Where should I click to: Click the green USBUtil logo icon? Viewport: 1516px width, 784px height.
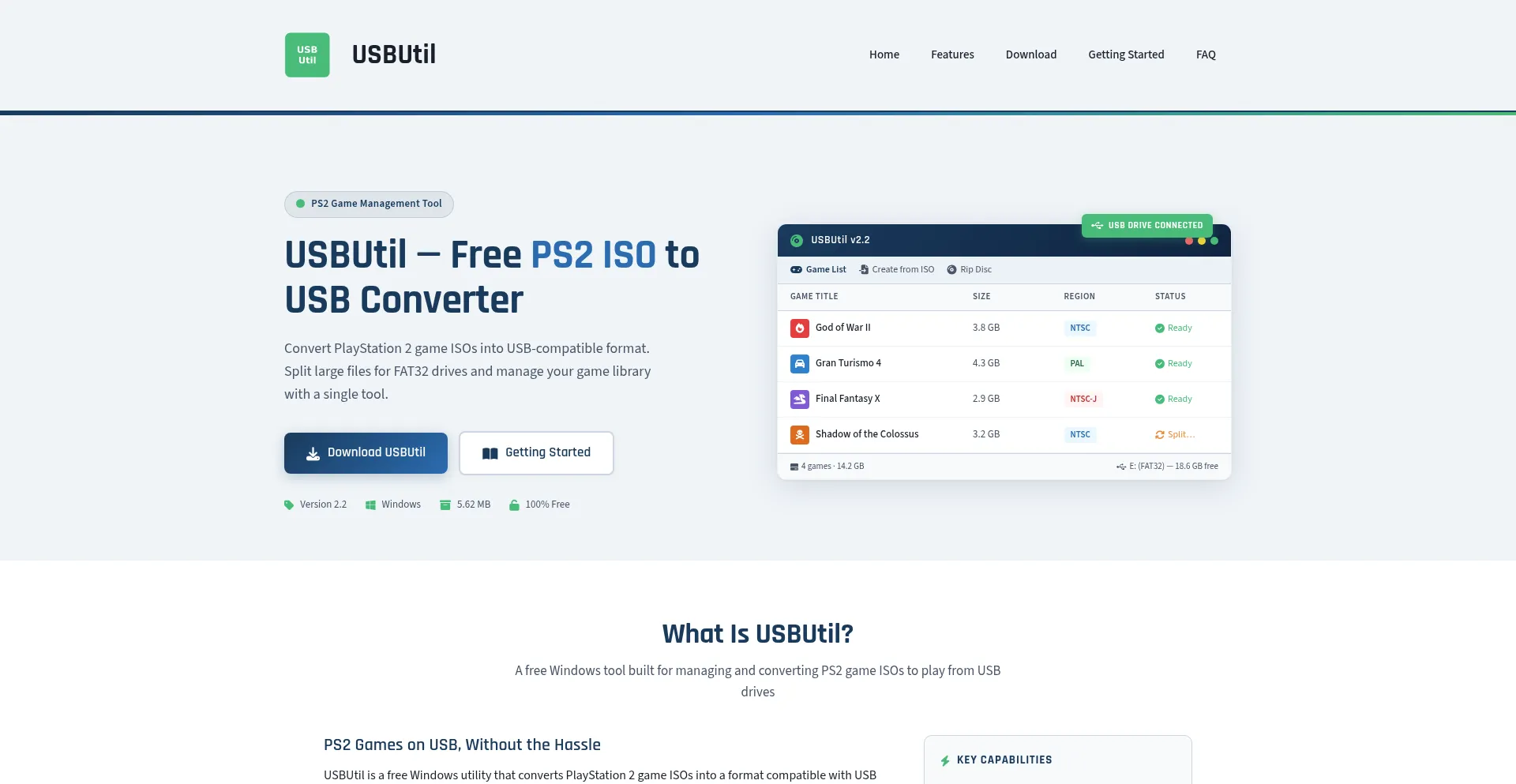click(x=307, y=54)
